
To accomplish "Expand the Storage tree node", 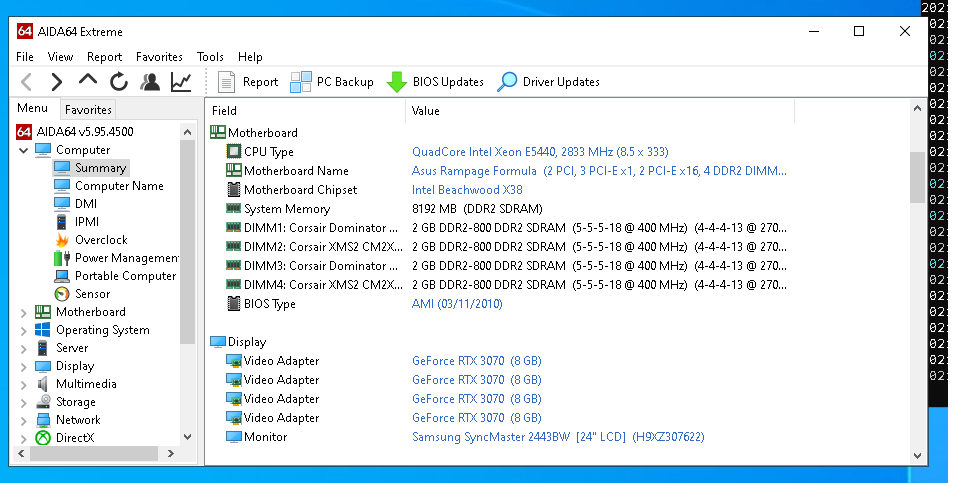I will [x=24, y=402].
